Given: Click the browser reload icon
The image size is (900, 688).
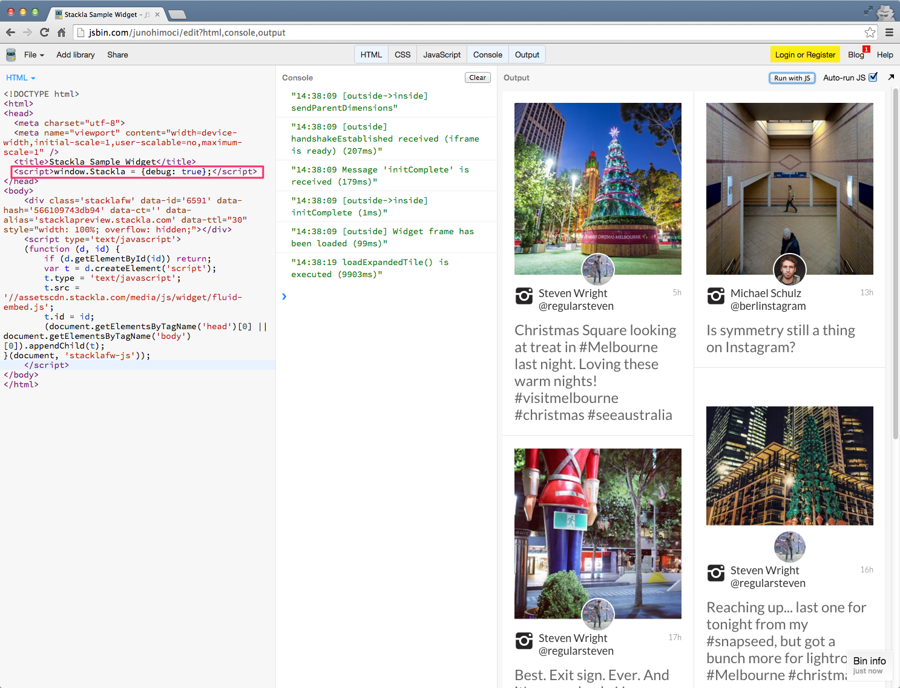Looking at the screenshot, I should click(44, 33).
